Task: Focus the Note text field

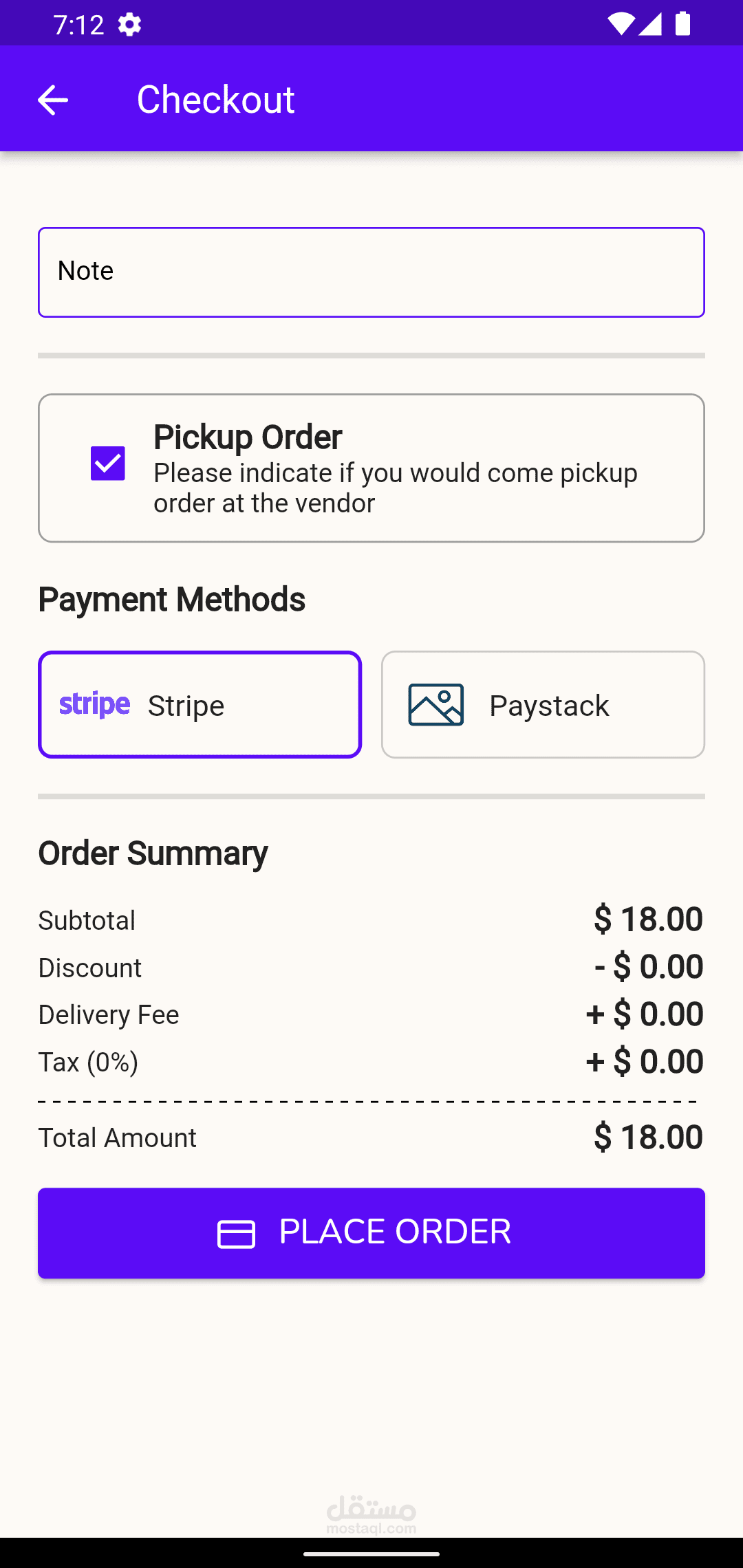Action: (x=371, y=272)
